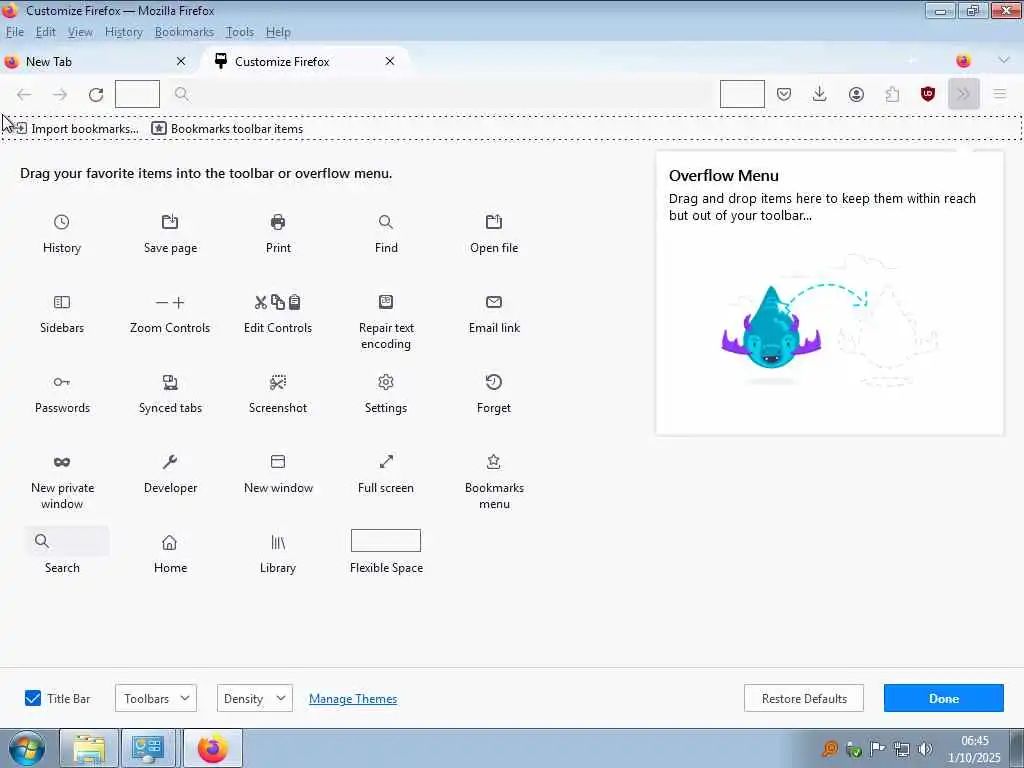The image size is (1024, 768).
Task: Expand the list all tabs chevron
Action: tap(1004, 61)
